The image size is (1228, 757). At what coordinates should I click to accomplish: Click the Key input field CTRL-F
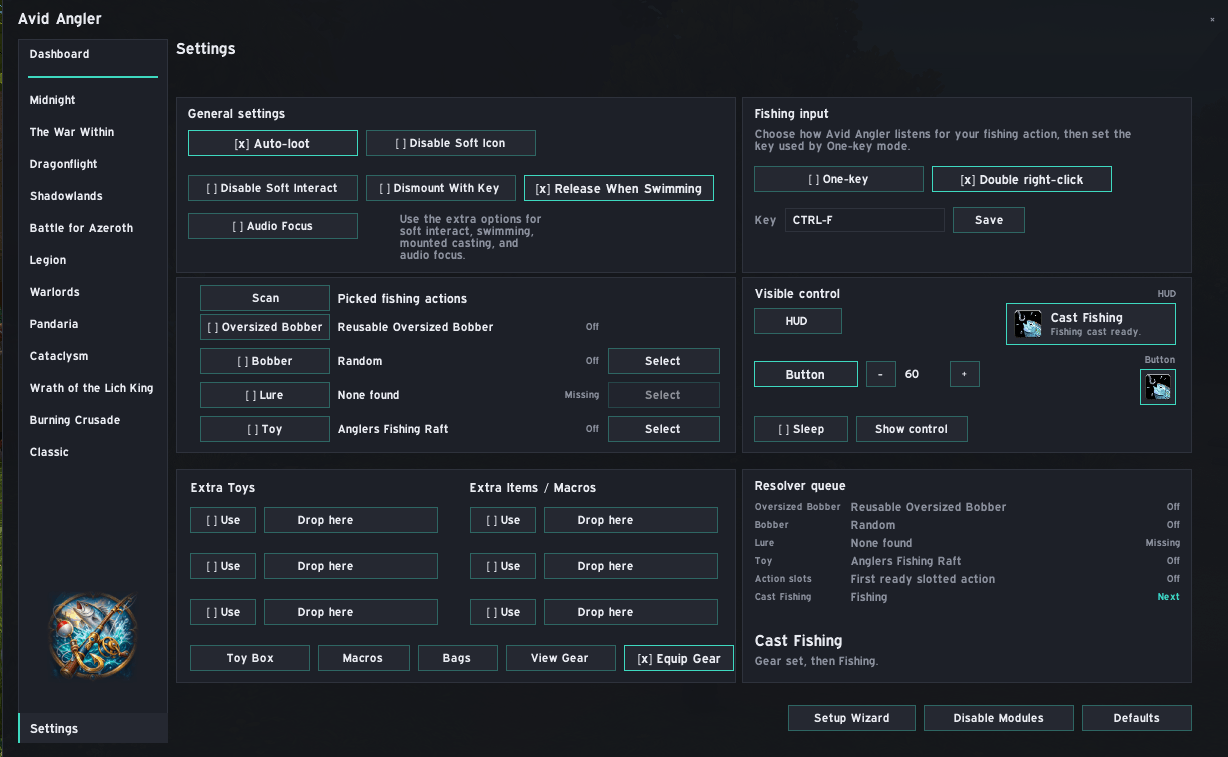point(865,220)
